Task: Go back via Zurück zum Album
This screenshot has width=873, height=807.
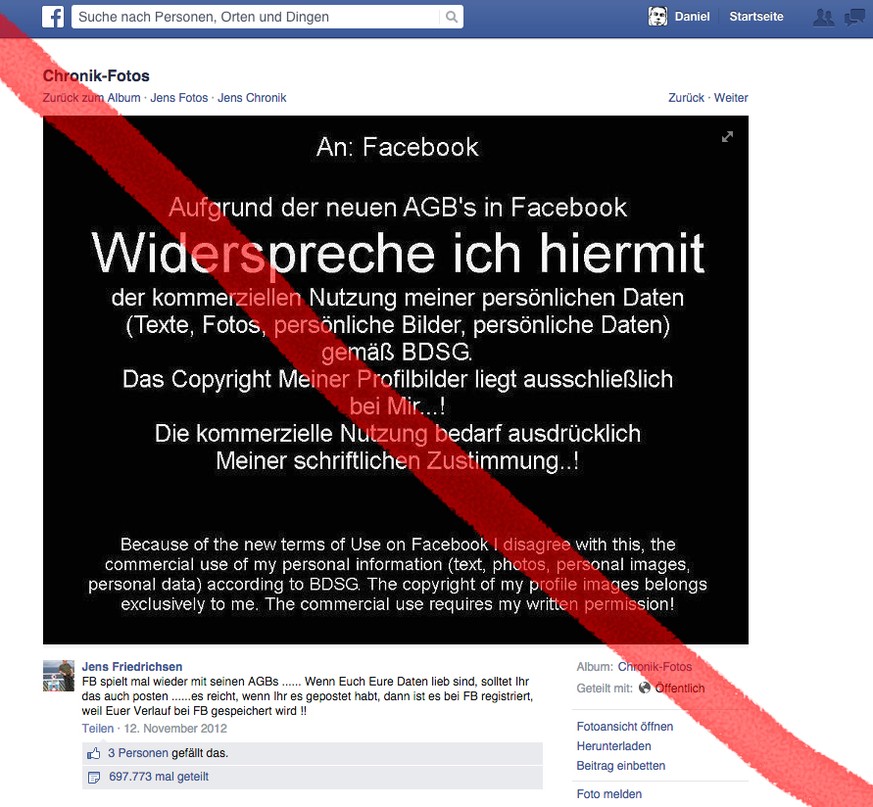Action: (x=91, y=98)
